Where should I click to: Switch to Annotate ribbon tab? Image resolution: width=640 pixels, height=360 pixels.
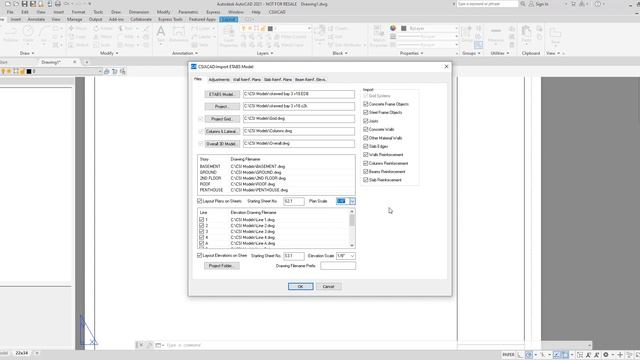coord(36,19)
